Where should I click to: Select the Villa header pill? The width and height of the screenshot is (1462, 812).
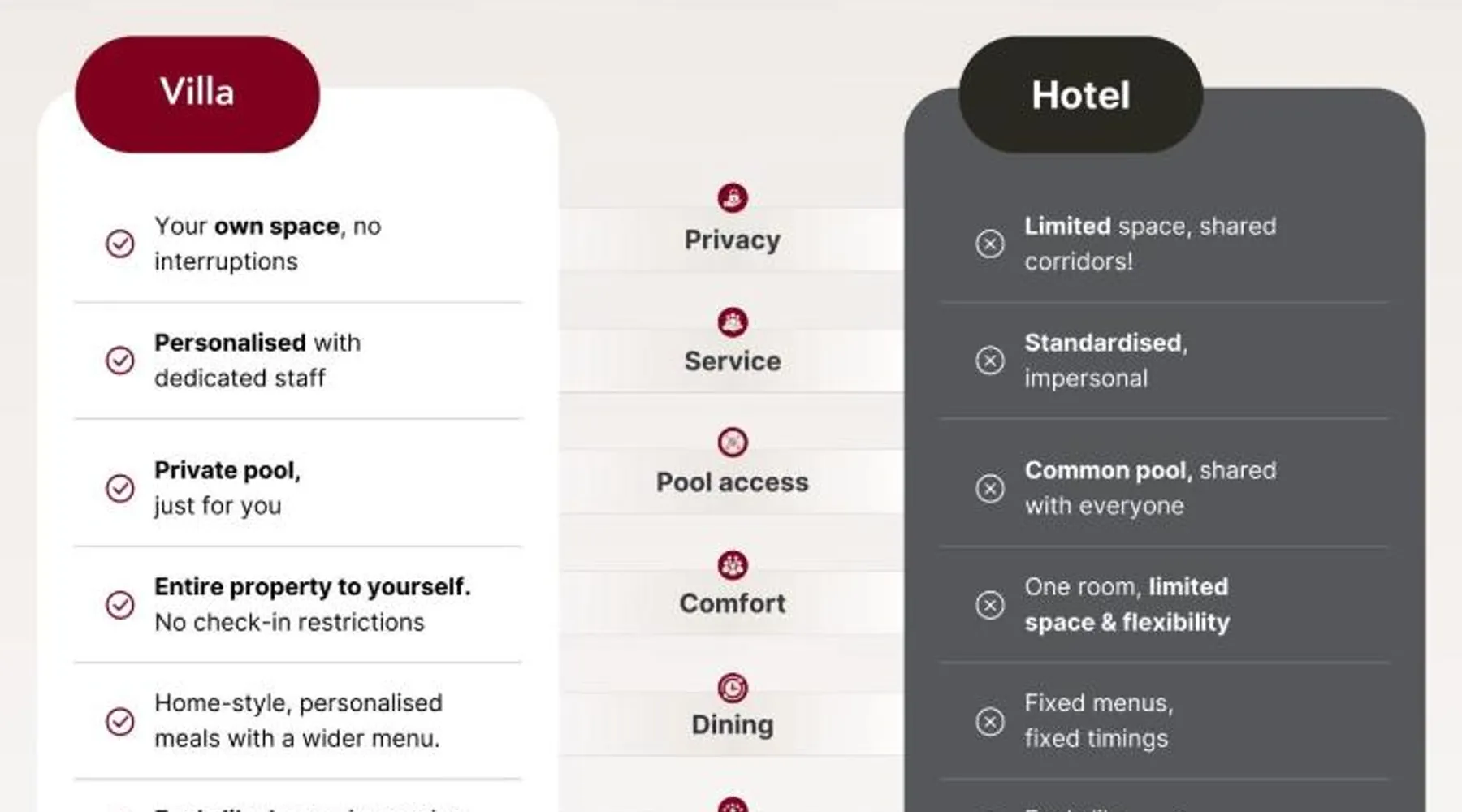point(197,93)
